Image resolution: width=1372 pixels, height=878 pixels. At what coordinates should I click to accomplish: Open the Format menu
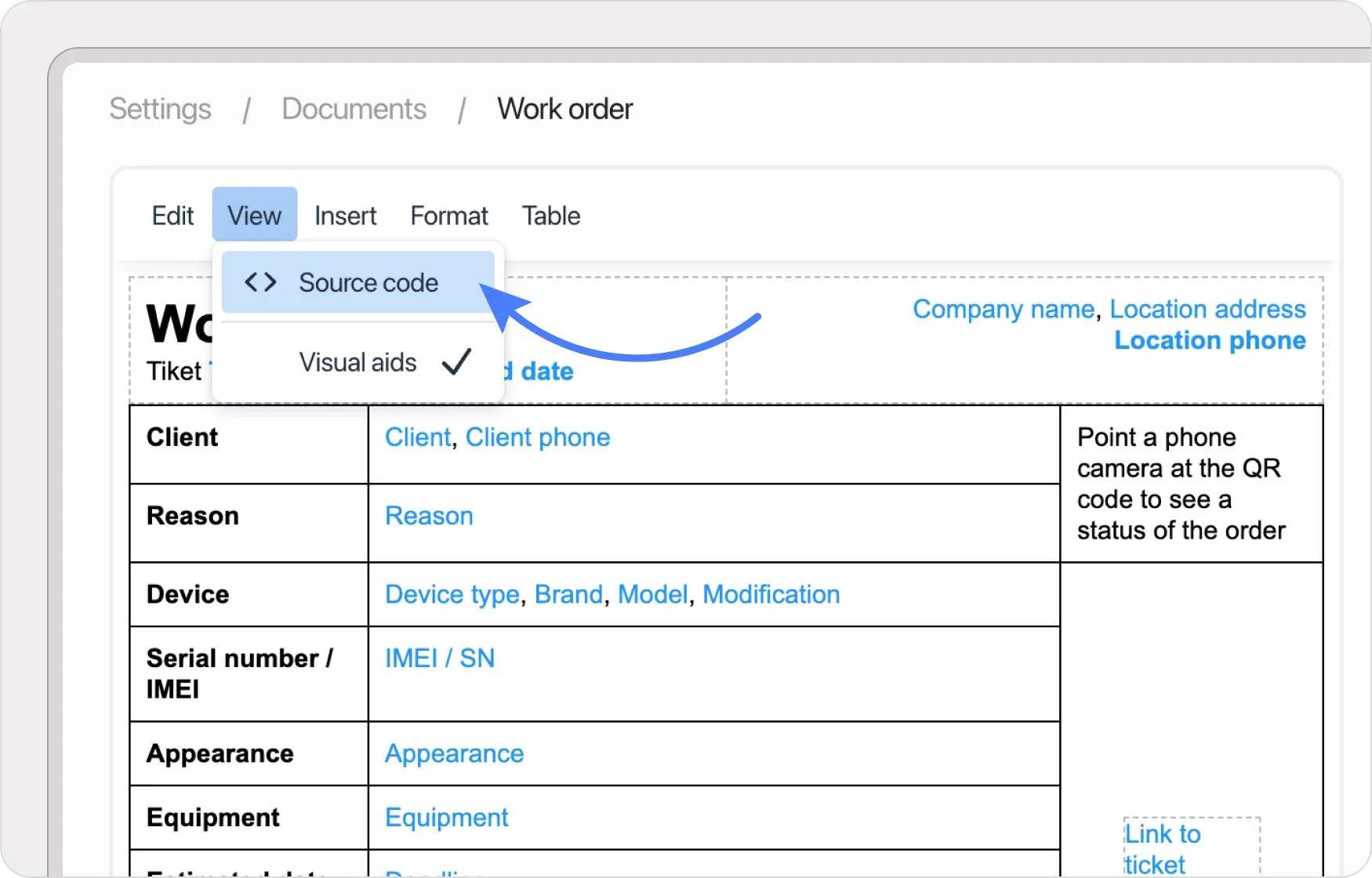pos(448,215)
